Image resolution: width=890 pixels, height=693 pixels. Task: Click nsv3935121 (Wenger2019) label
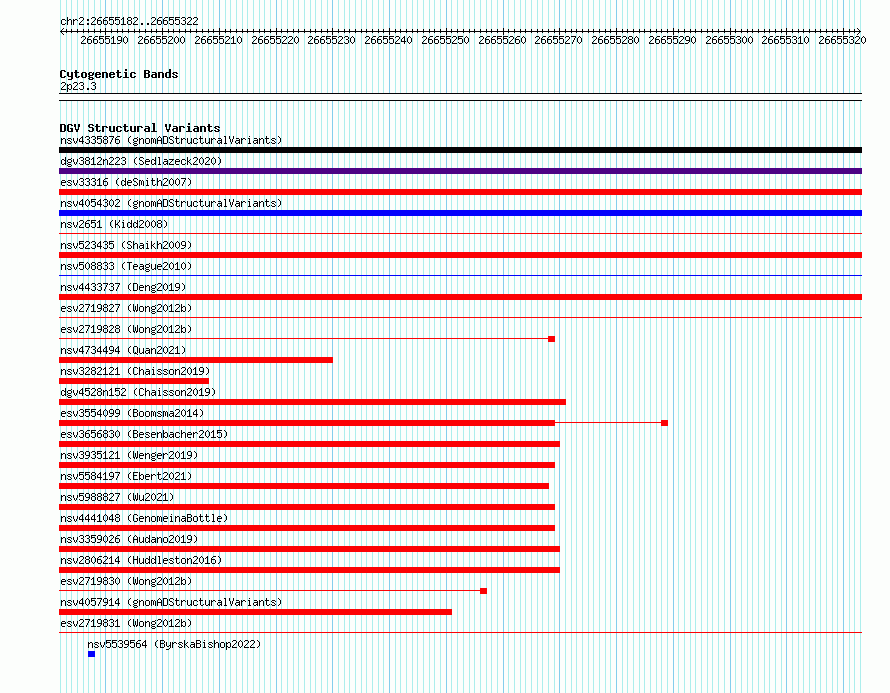tap(129, 455)
